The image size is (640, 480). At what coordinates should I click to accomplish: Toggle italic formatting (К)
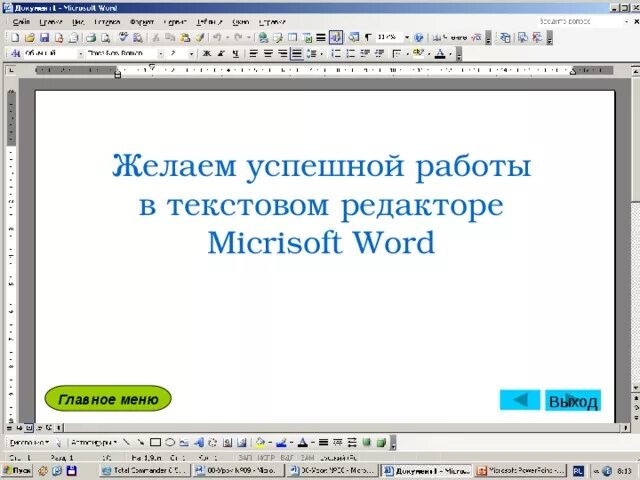tap(221, 53)
